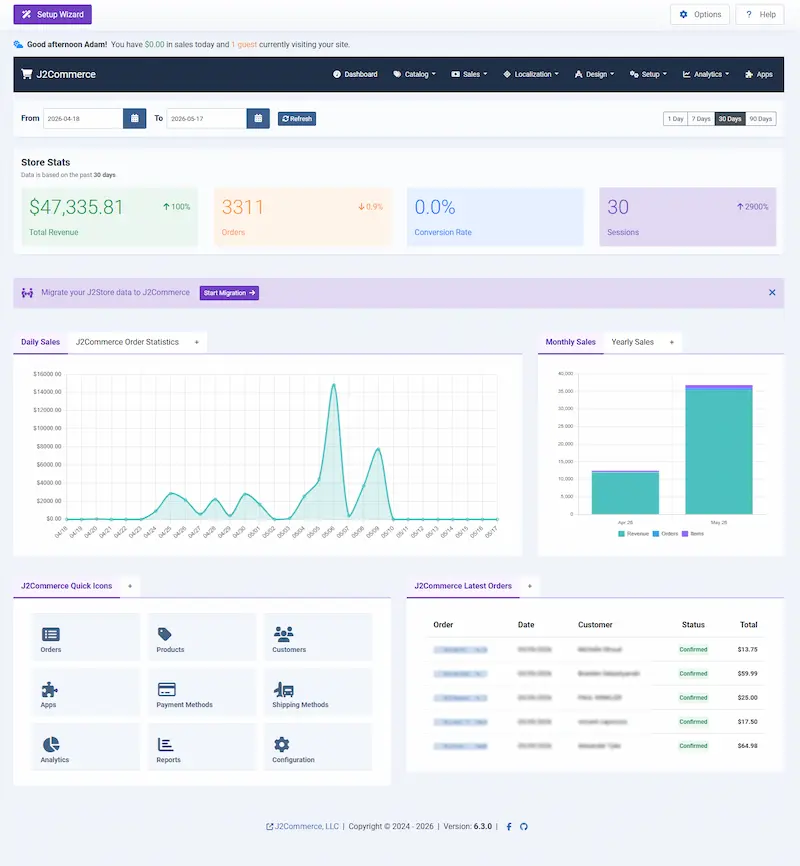Expand the Catalog dropdown menu
Image resolution: width=800 pixels, height=866 pixels.
414,74
